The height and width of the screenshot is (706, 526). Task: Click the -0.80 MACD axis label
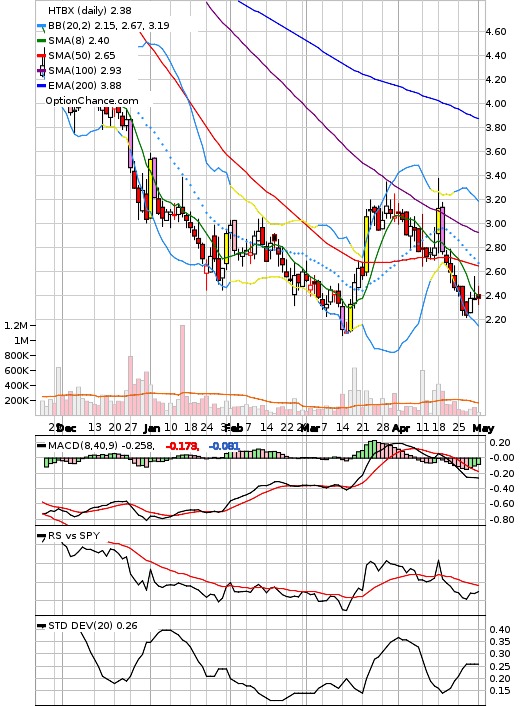click(500, 520)
